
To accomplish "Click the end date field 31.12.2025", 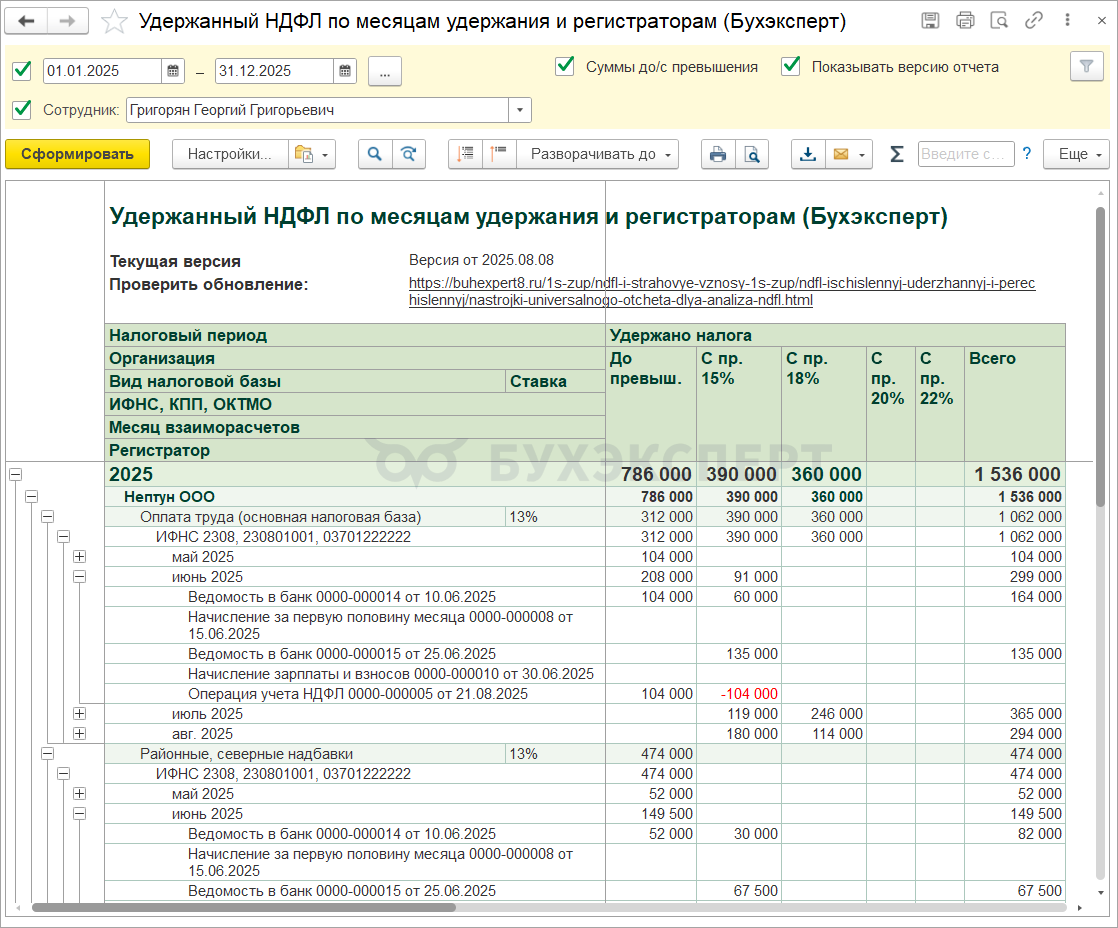I will (x=274, y=71).
